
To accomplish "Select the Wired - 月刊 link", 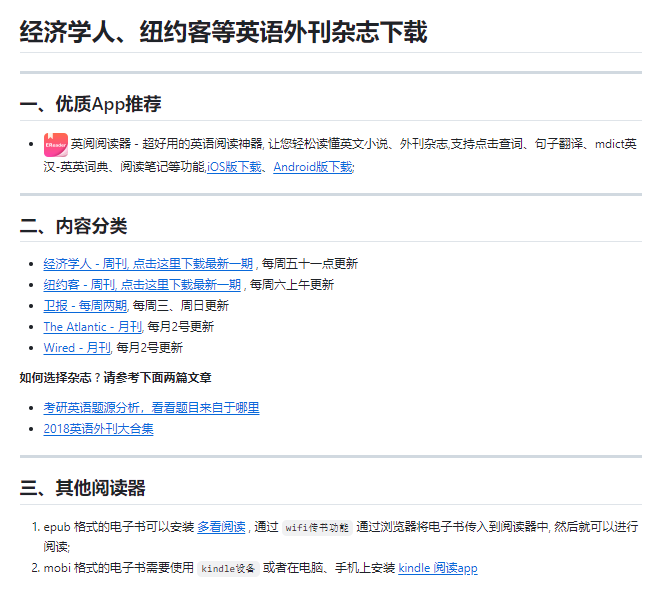I will [77, 348].
